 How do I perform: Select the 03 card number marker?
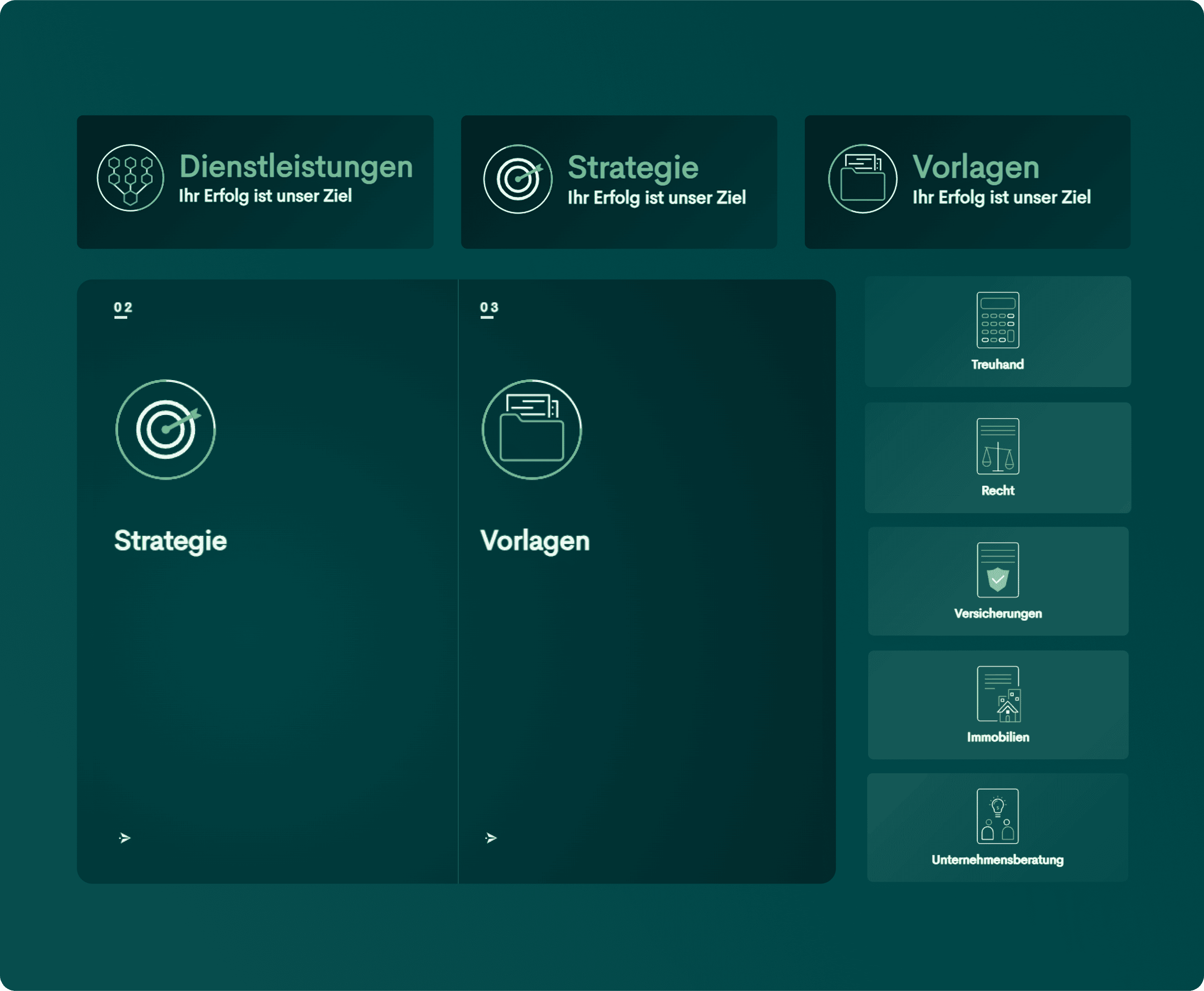tap(489, 308)
